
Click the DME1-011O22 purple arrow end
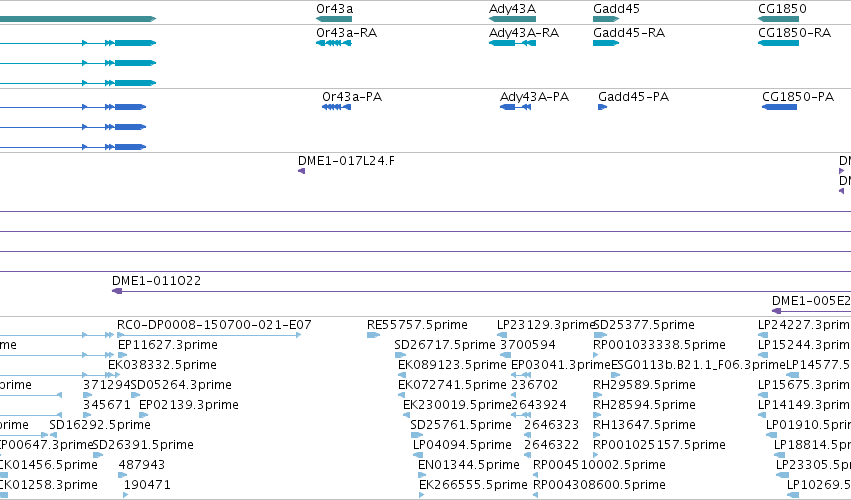(x=117, y=292)
